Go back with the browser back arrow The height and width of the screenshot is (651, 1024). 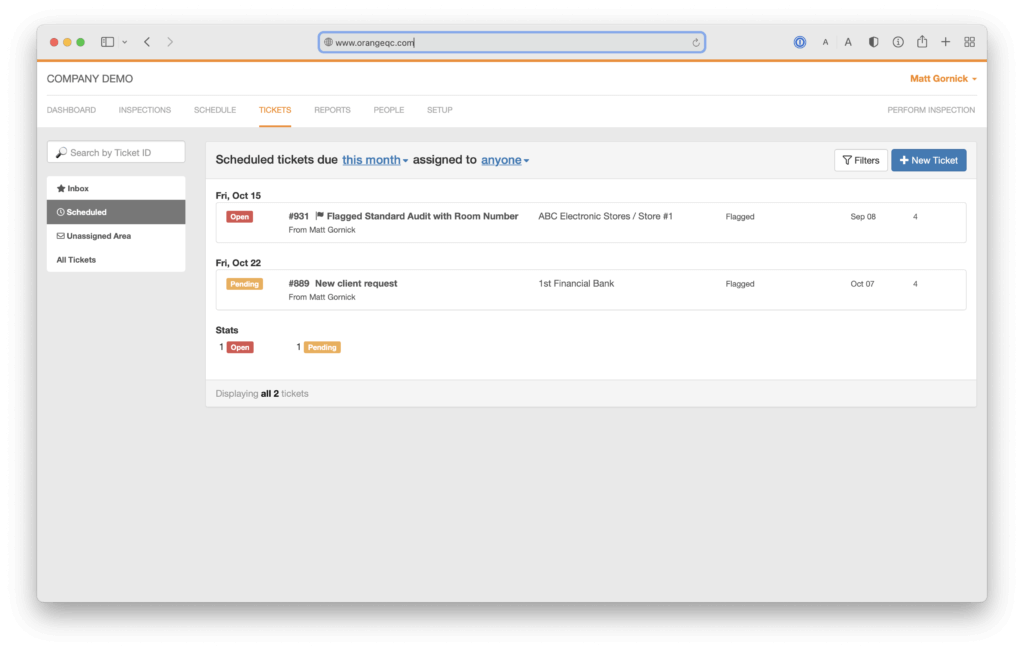point(147,42)
